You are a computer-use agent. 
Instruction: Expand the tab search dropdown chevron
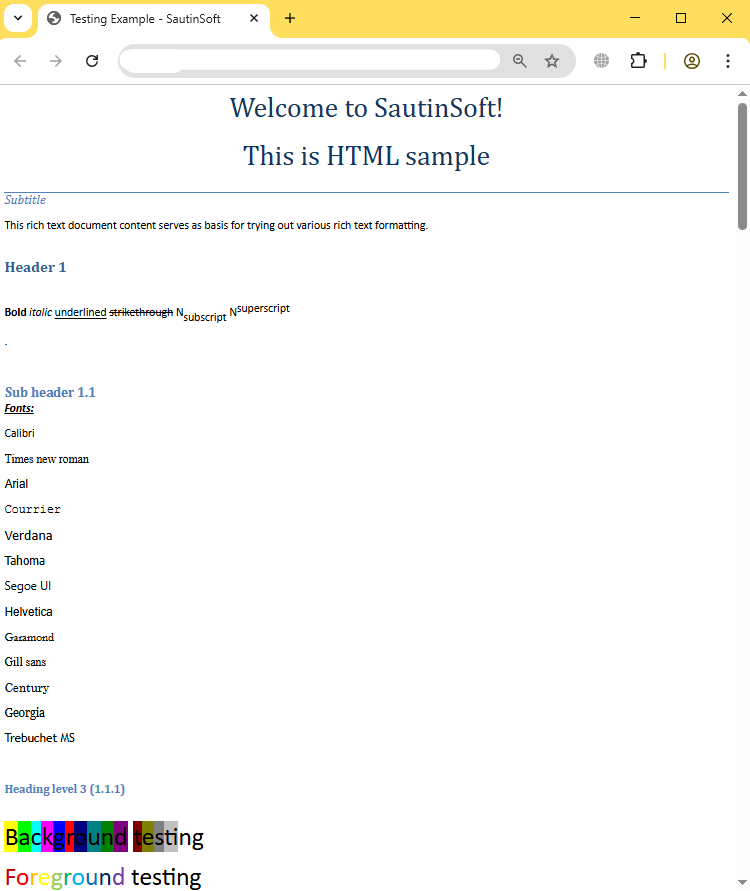(x=18, y=18)
